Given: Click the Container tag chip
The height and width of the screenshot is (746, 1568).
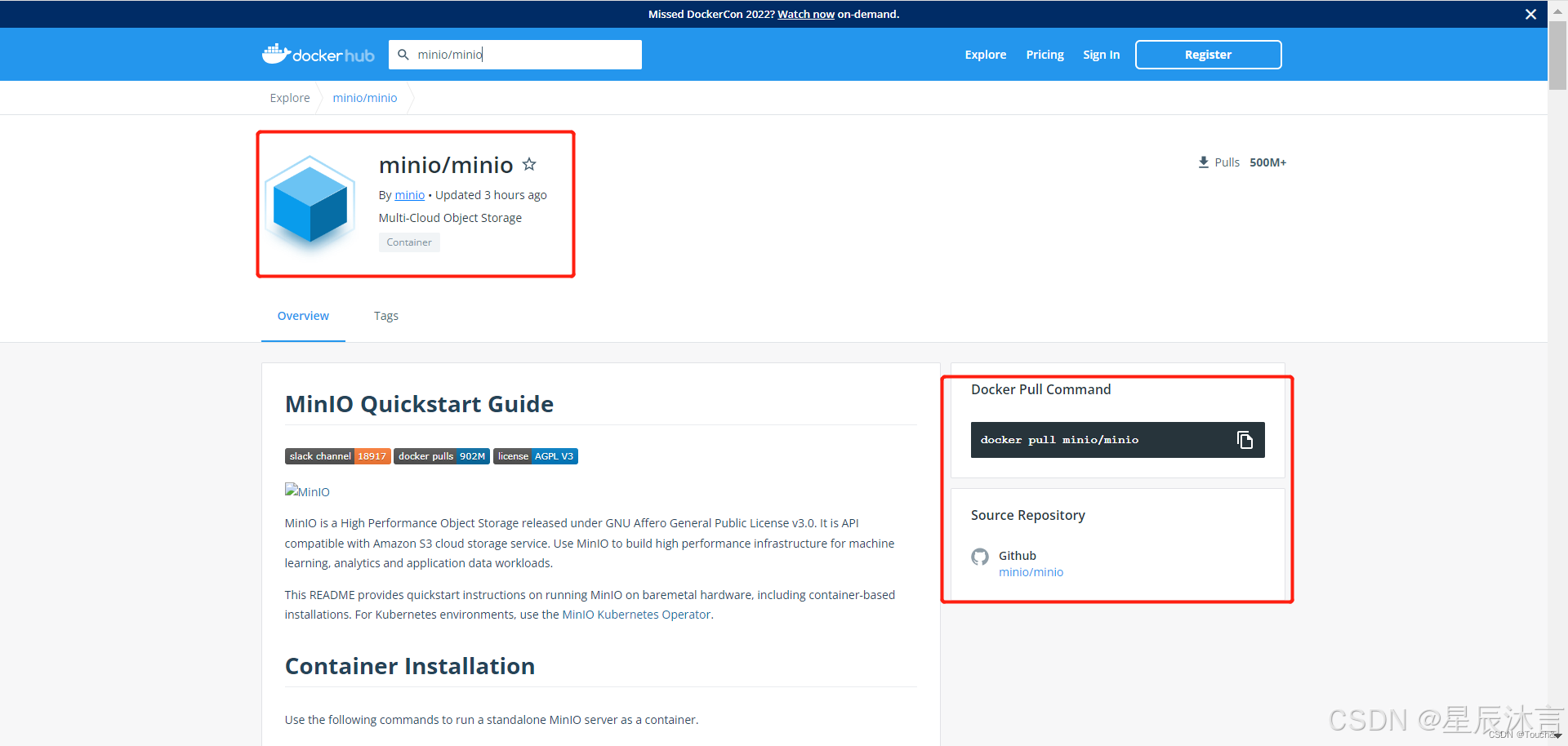Looking at the screenshot, I should point(409,242).
